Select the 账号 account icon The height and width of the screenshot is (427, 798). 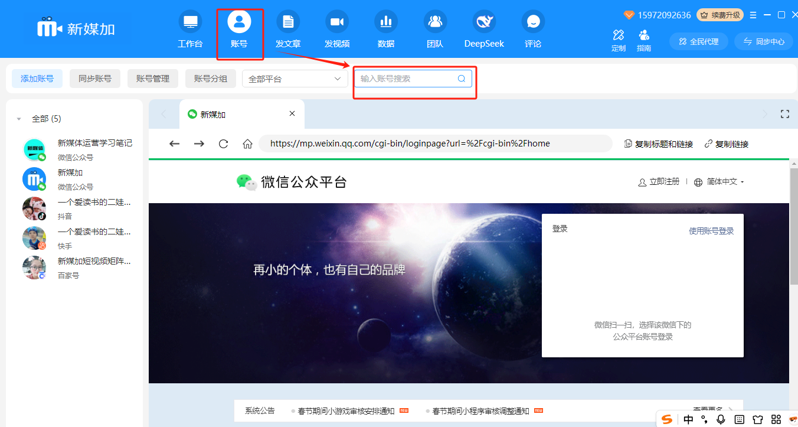click(239, 22)
